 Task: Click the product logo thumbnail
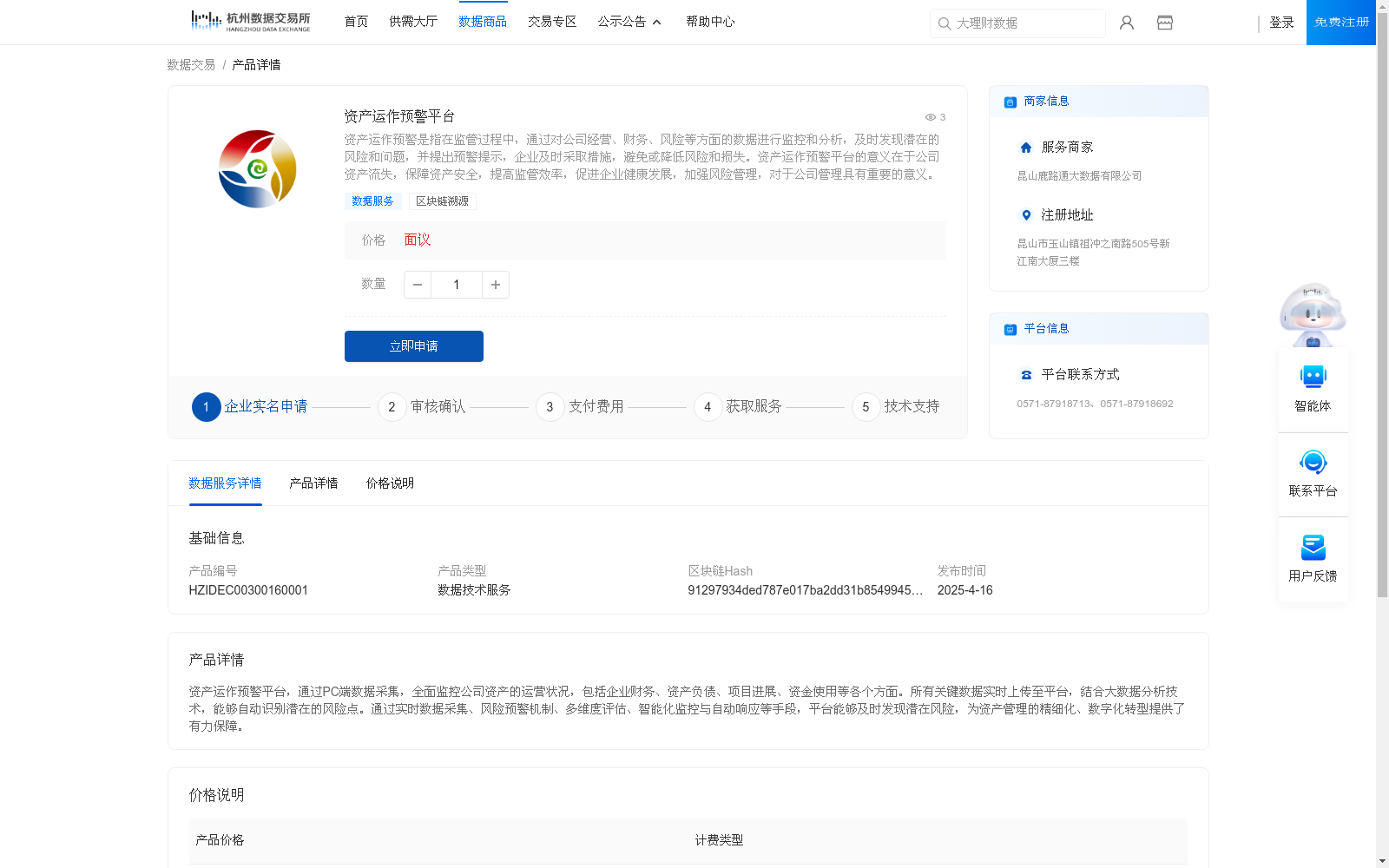(257, 169)
